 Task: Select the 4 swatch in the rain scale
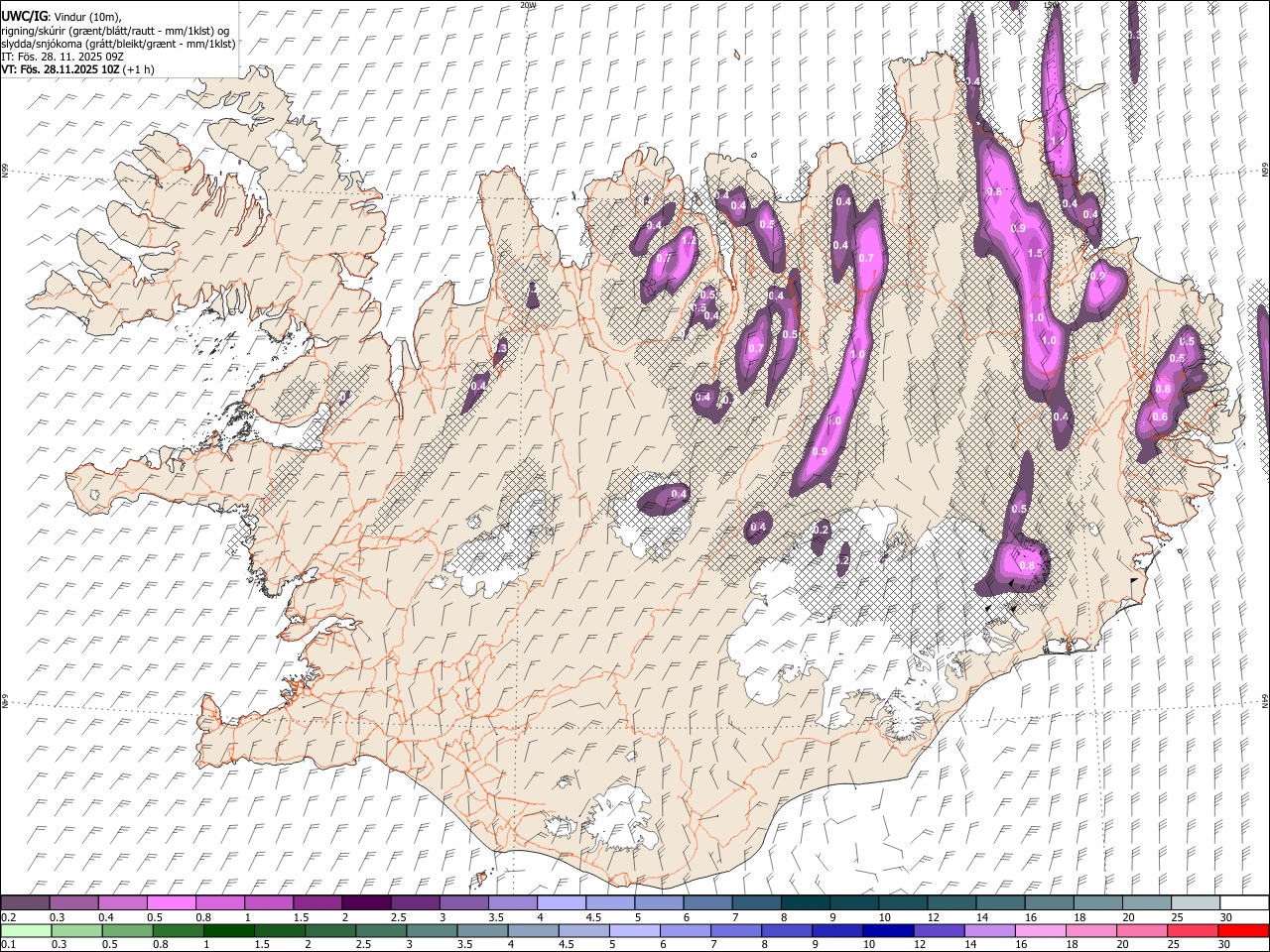click(x=533, y=930)
